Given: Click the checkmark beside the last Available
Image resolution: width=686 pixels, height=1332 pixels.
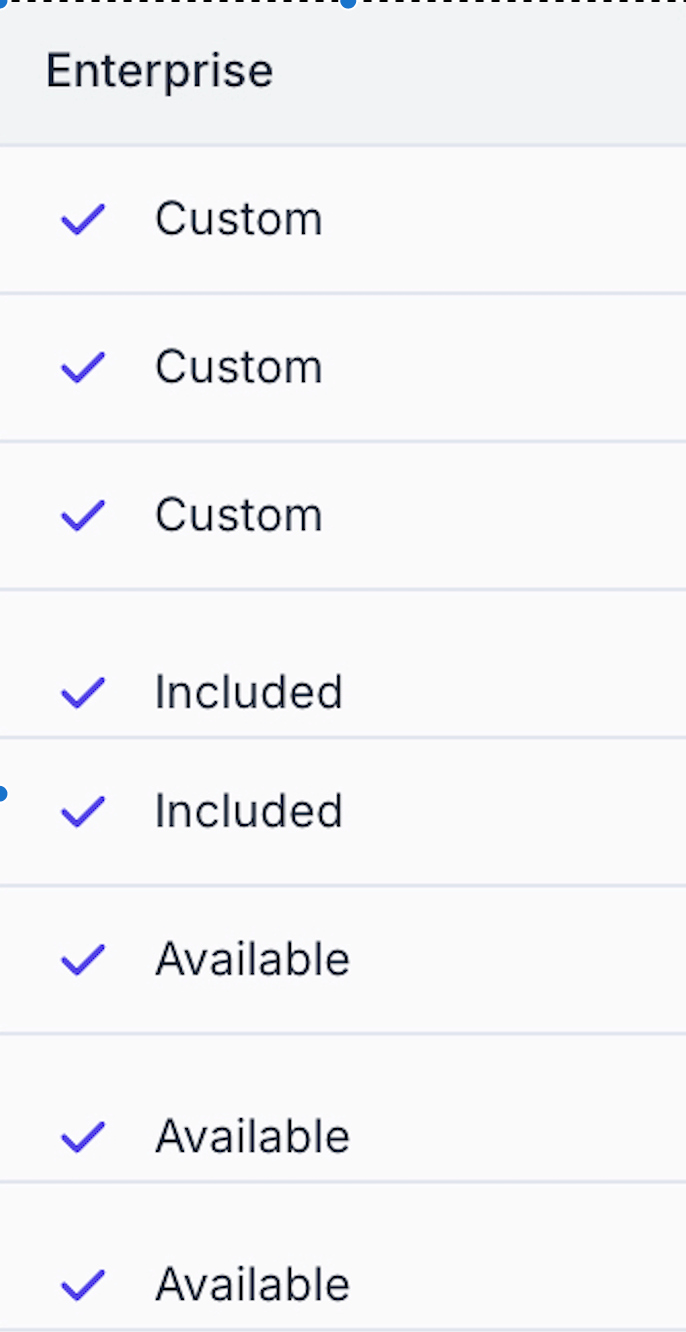Looking at the screenshot, I should tap(83, 1284).
